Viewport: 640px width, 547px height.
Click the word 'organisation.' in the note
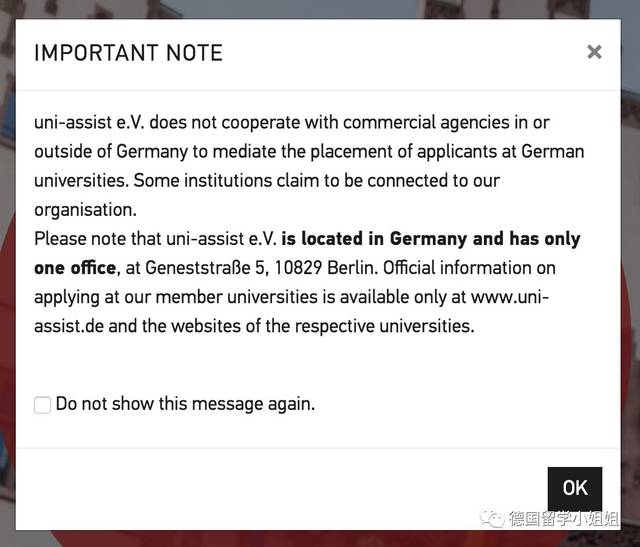[85, 210]
